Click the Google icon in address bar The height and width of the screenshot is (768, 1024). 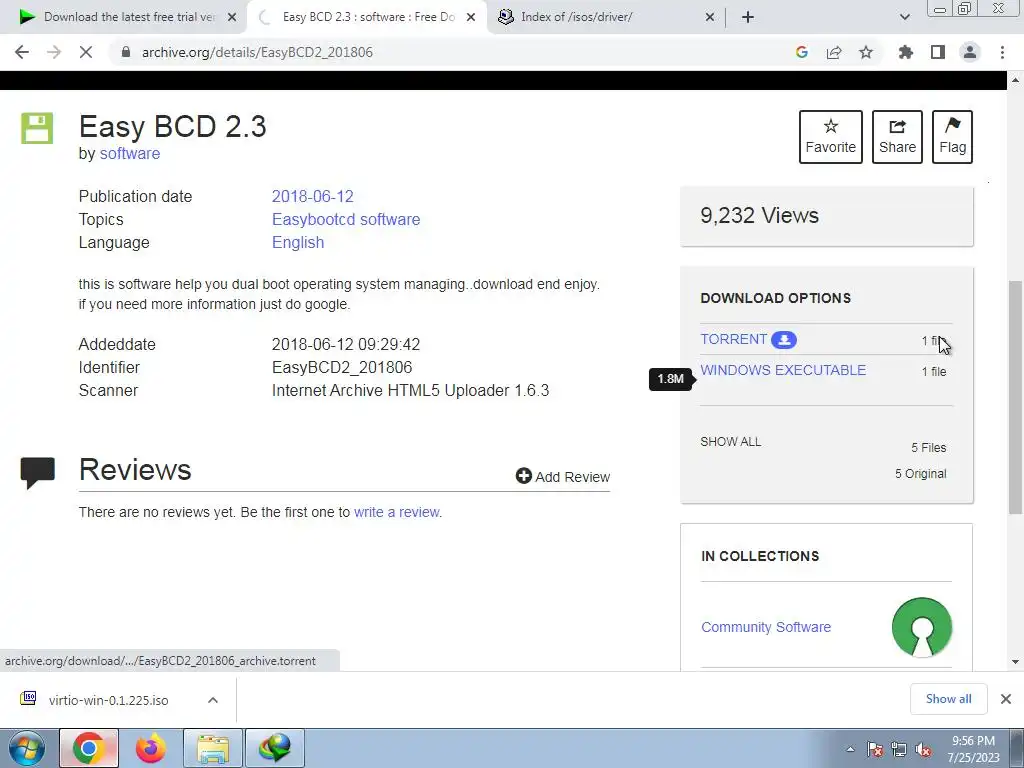click(802, 52)
